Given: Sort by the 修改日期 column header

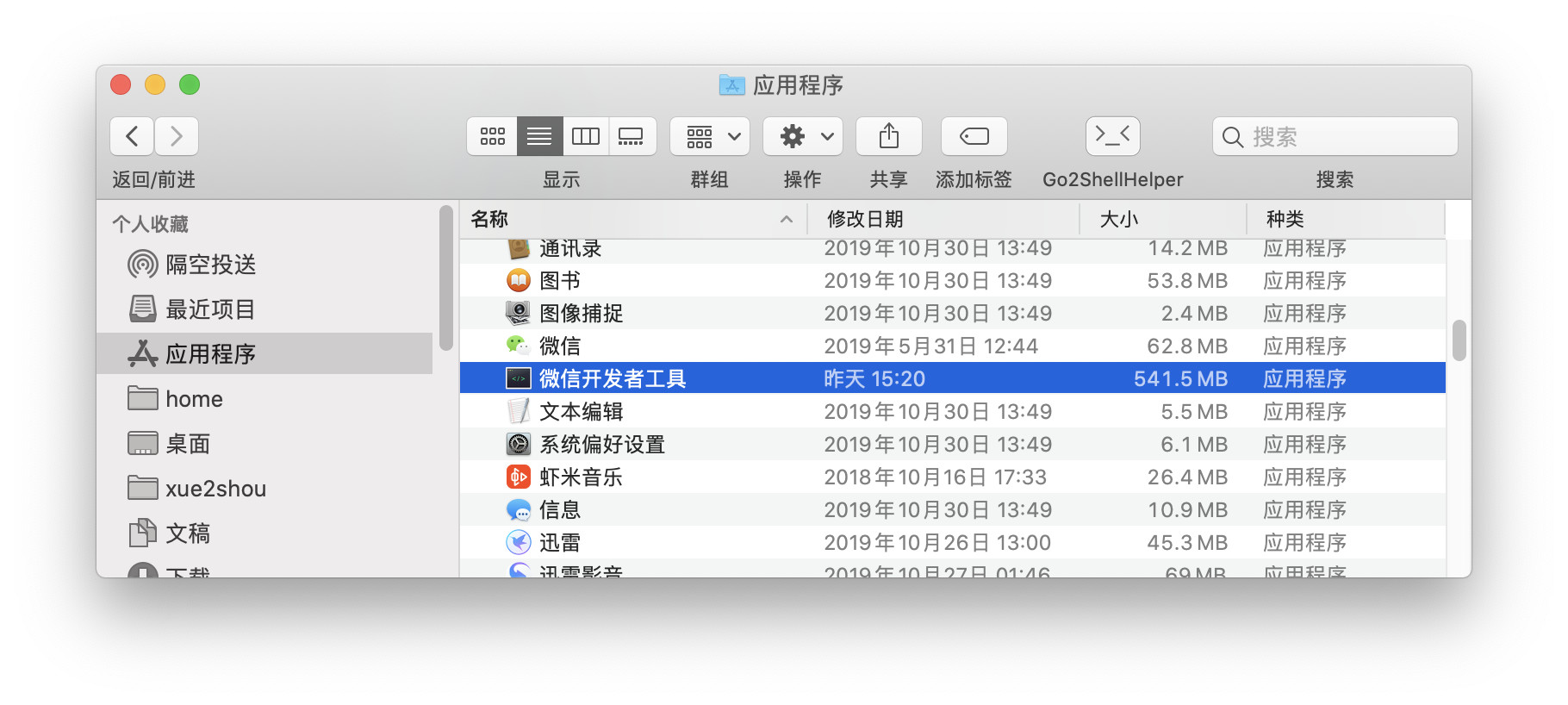Looking at the screenshot, I should coord(943,219).
